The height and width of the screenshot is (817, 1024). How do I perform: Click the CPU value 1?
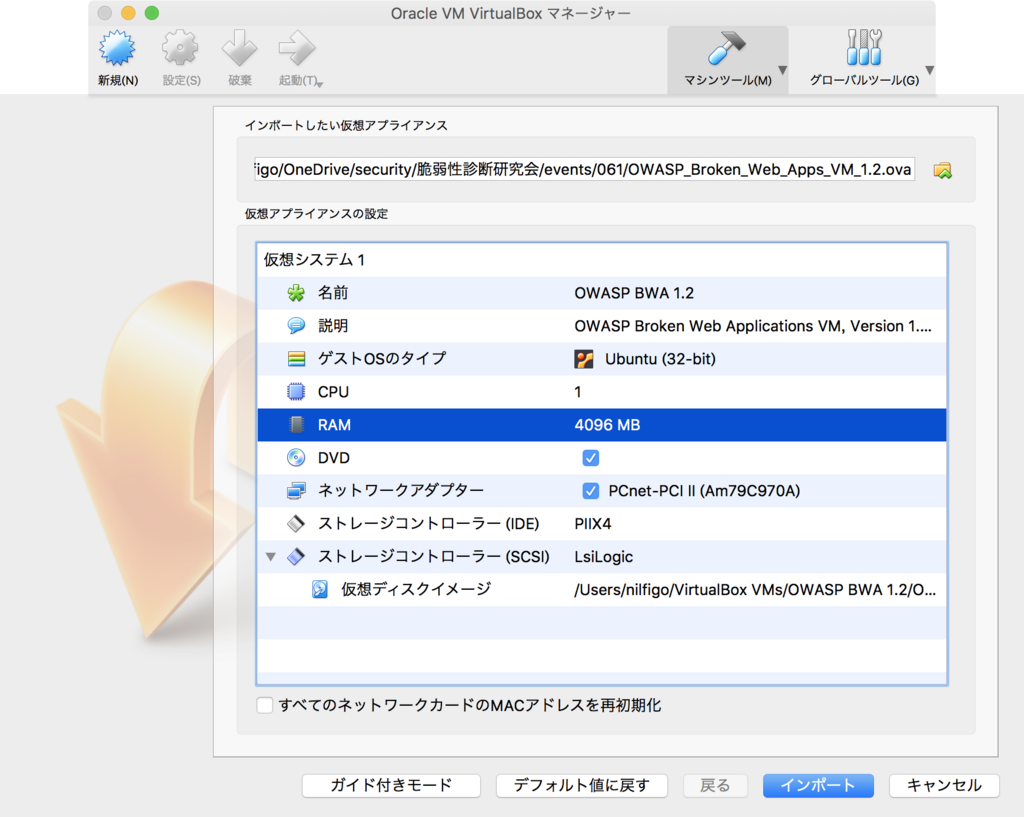[577, 392]
